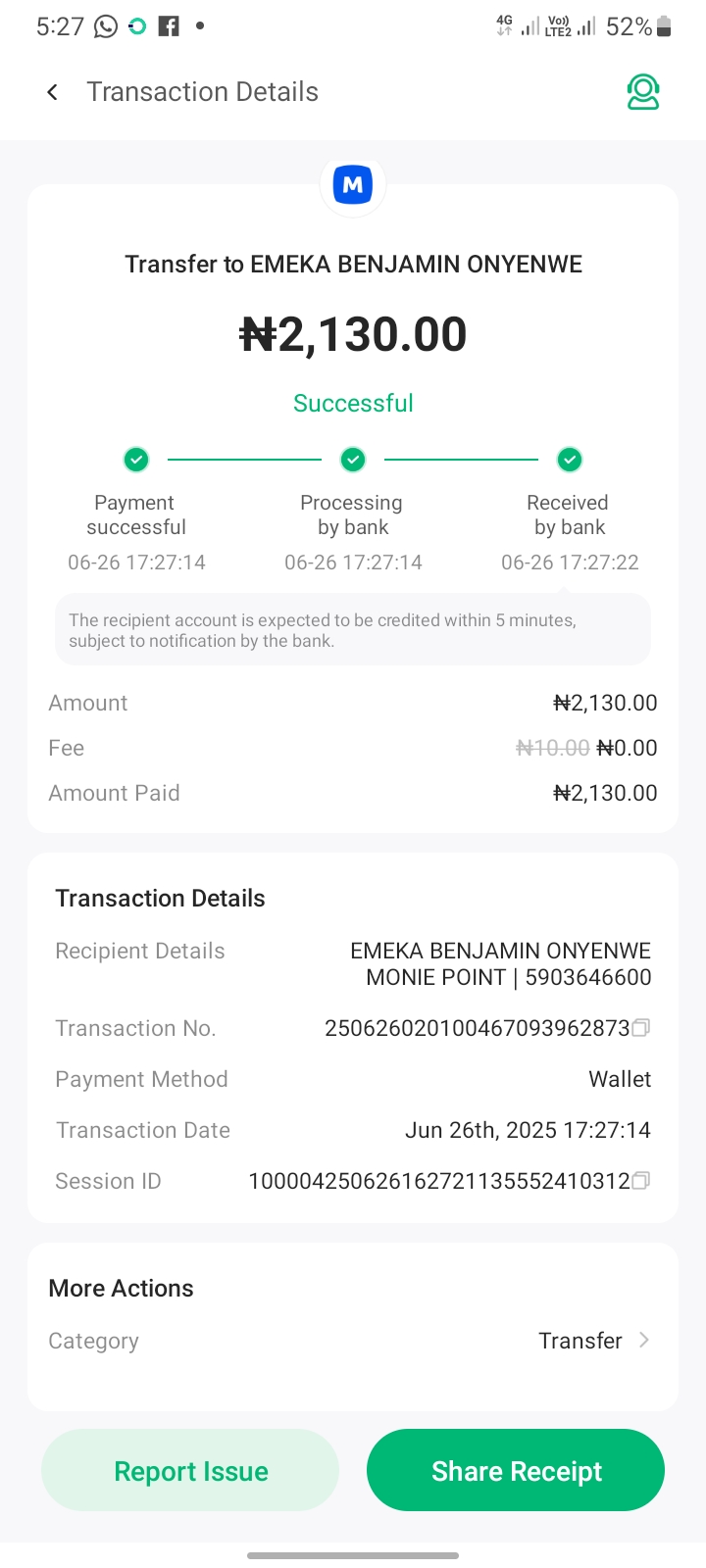Tap the More Actions section header
Image resolution: width=706 pixels, height=1568 pixels.
[122, 1288]
